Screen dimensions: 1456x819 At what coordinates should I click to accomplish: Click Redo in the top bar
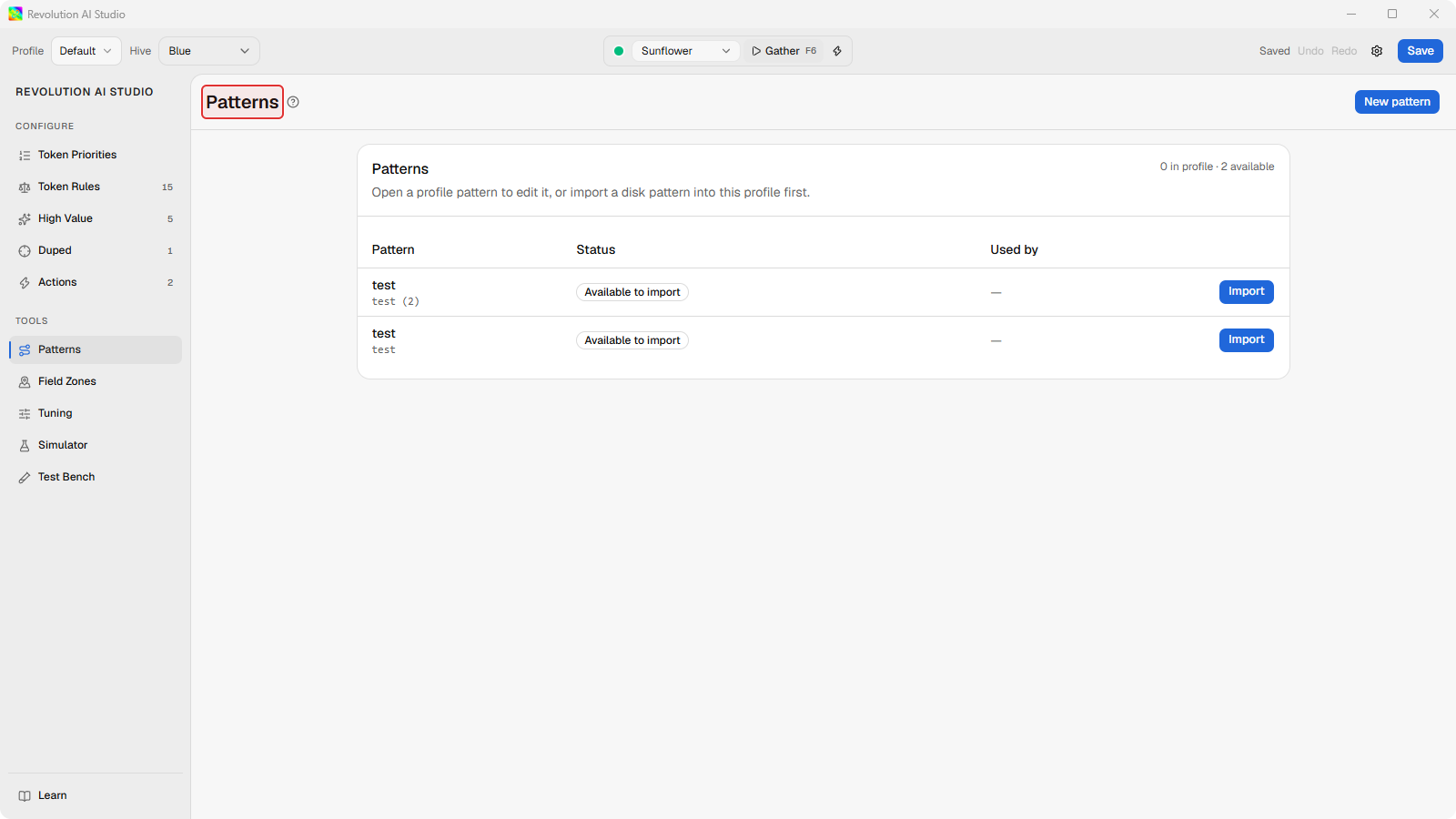1344,51
